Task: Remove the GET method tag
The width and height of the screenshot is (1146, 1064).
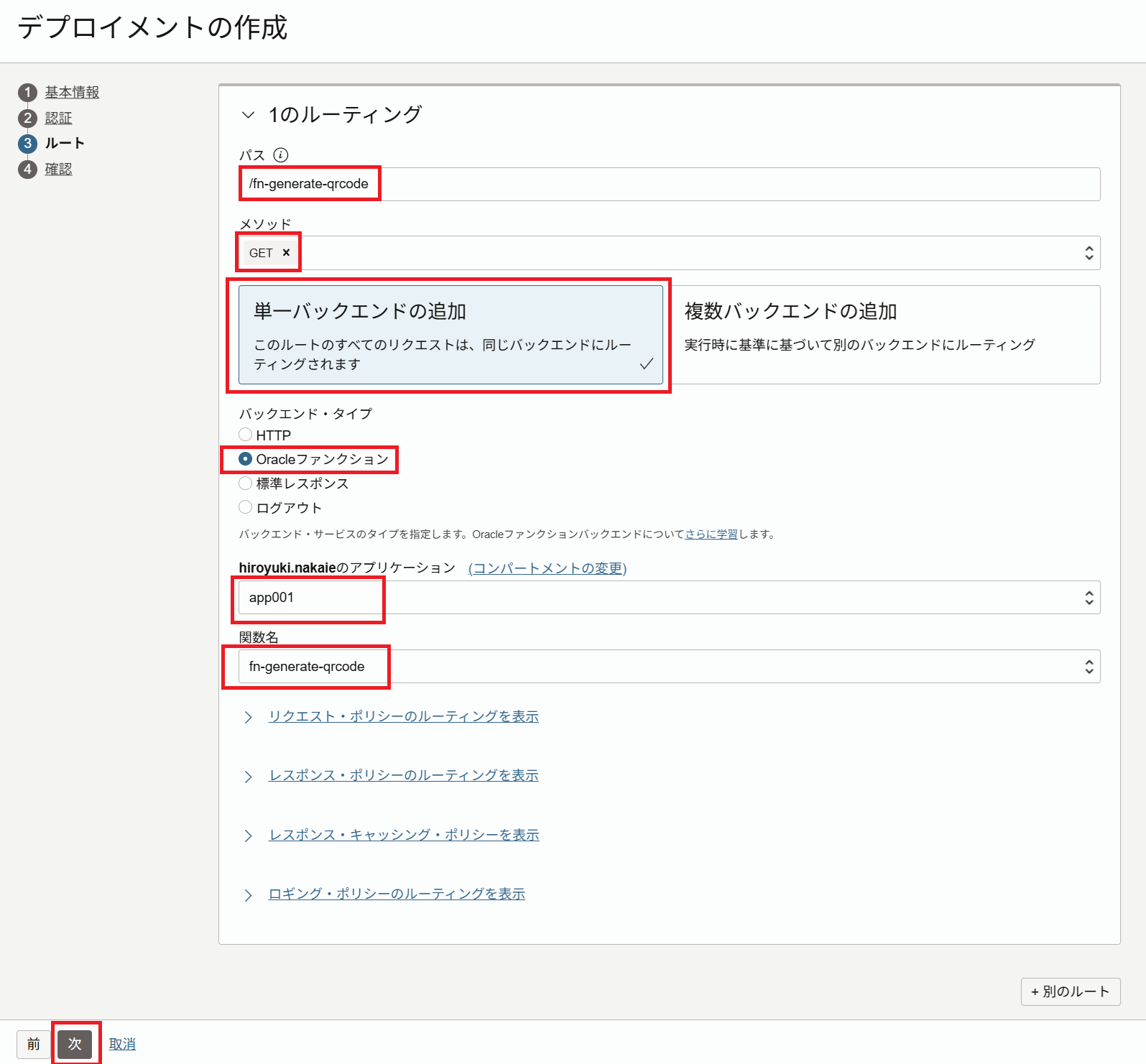Action: pyautogui.click(x=286, y=253)
